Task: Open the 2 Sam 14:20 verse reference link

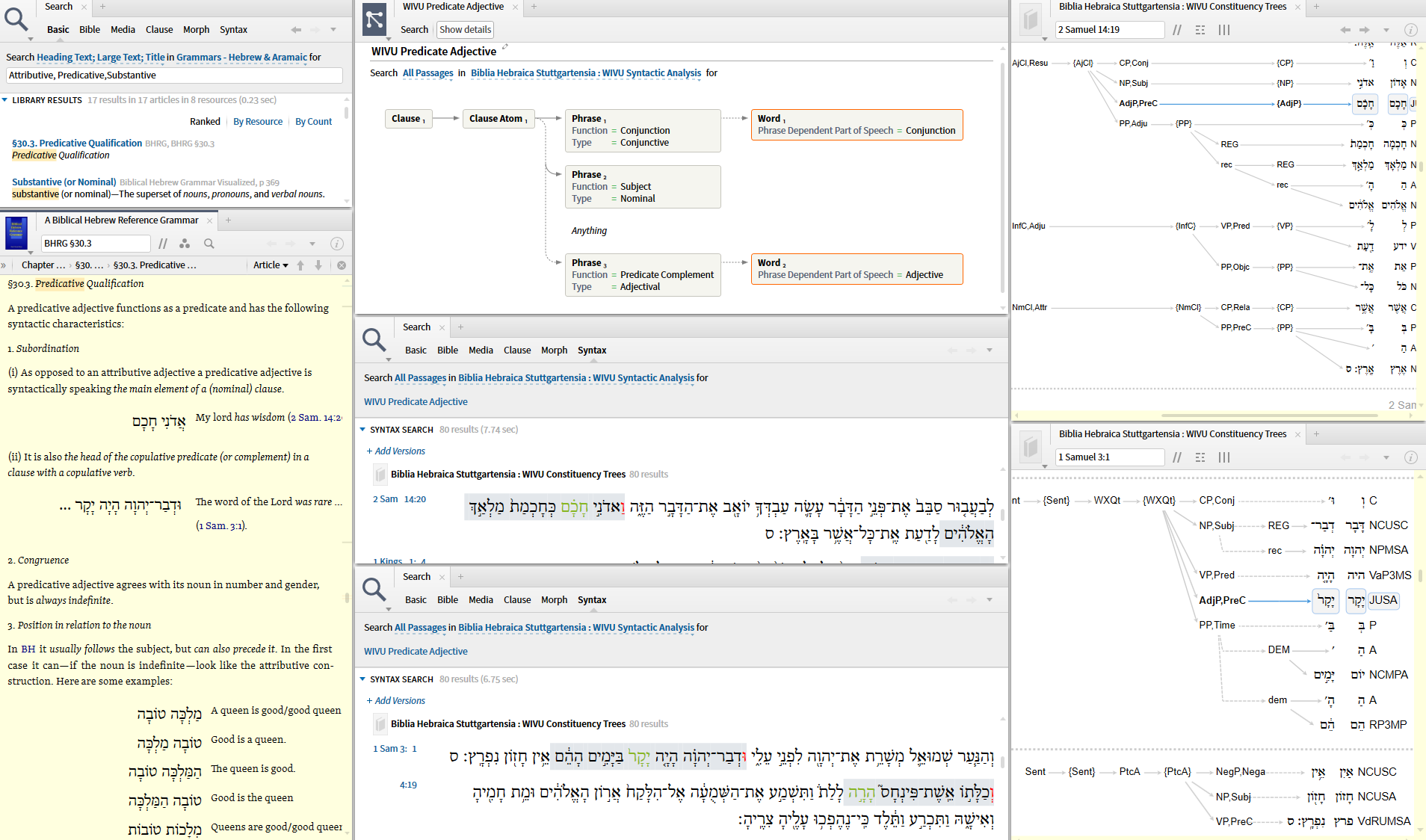Action: [x=399, y=499]
